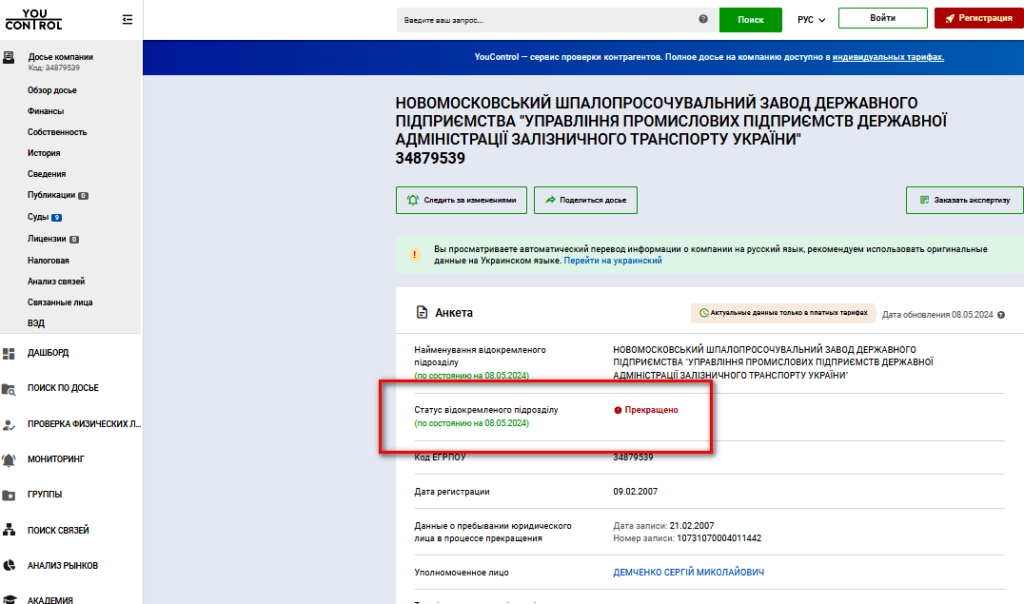Click the Войти login button
The width and height of the screenshot is (1024, 604).
[x=882, y=18]
